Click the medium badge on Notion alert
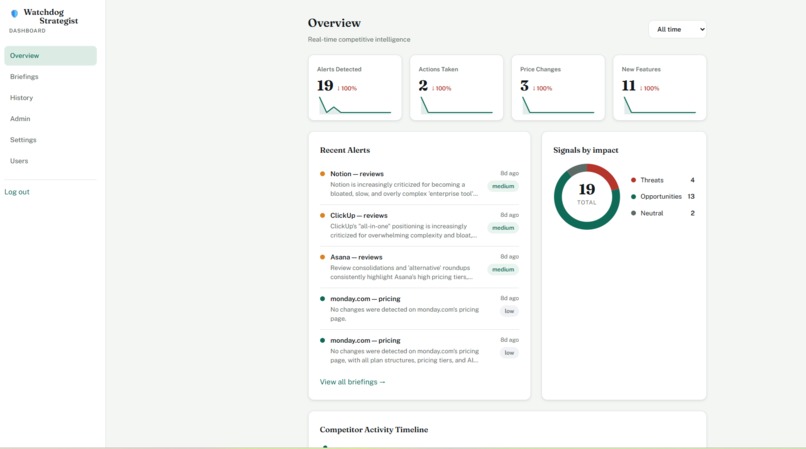 tap(503, 186)
